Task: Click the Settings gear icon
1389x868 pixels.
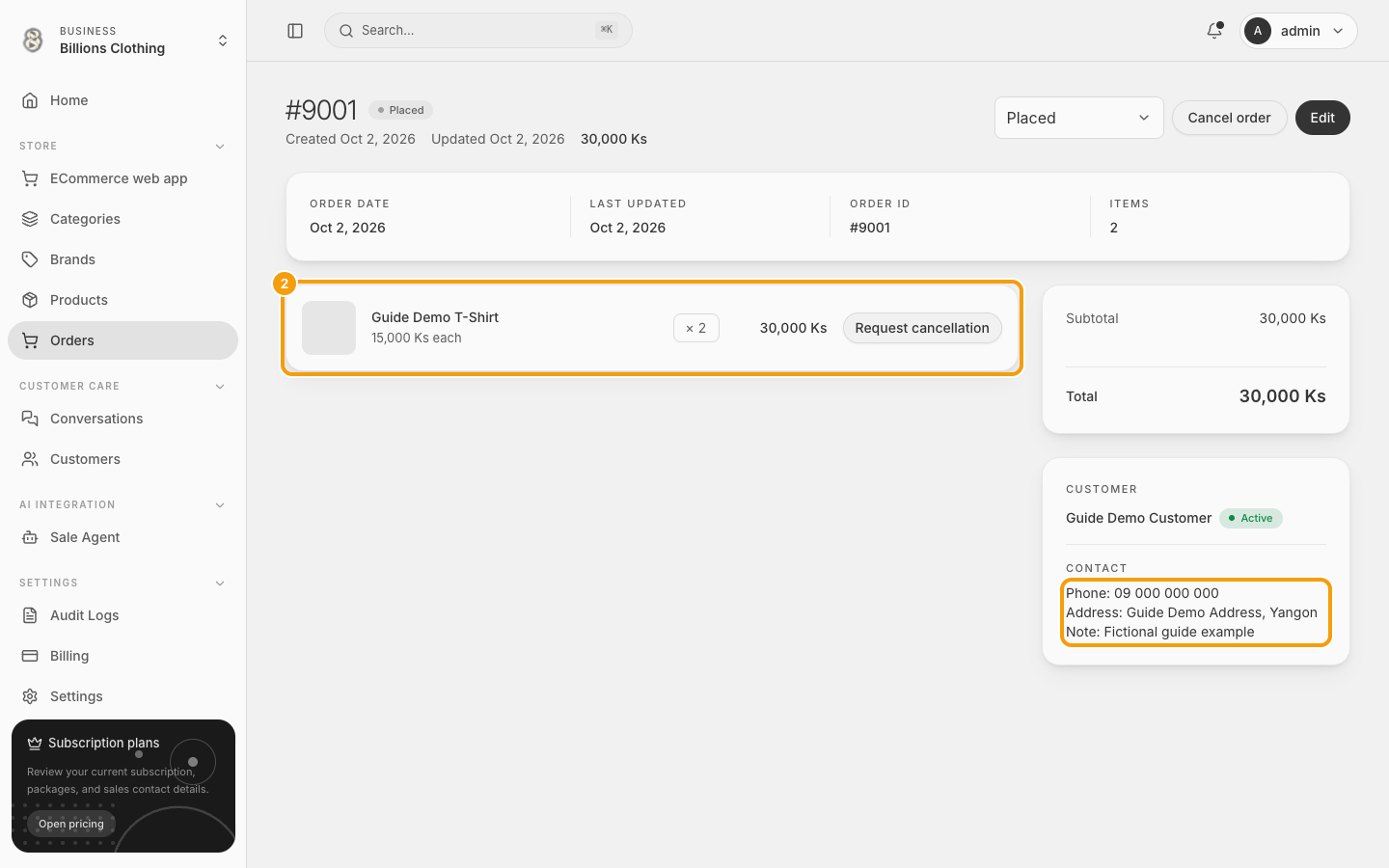Action: tap(30, 696)
